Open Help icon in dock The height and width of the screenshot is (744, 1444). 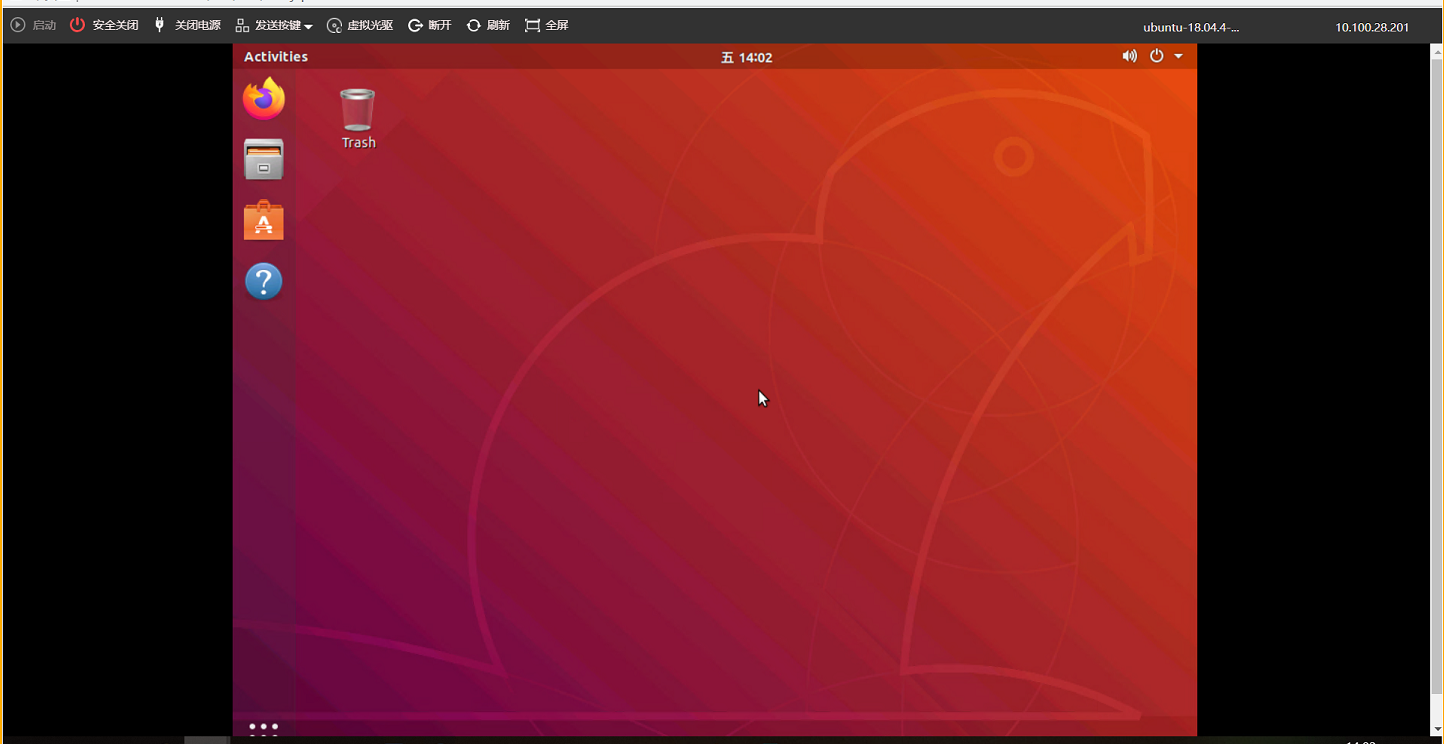coord(264,282)
